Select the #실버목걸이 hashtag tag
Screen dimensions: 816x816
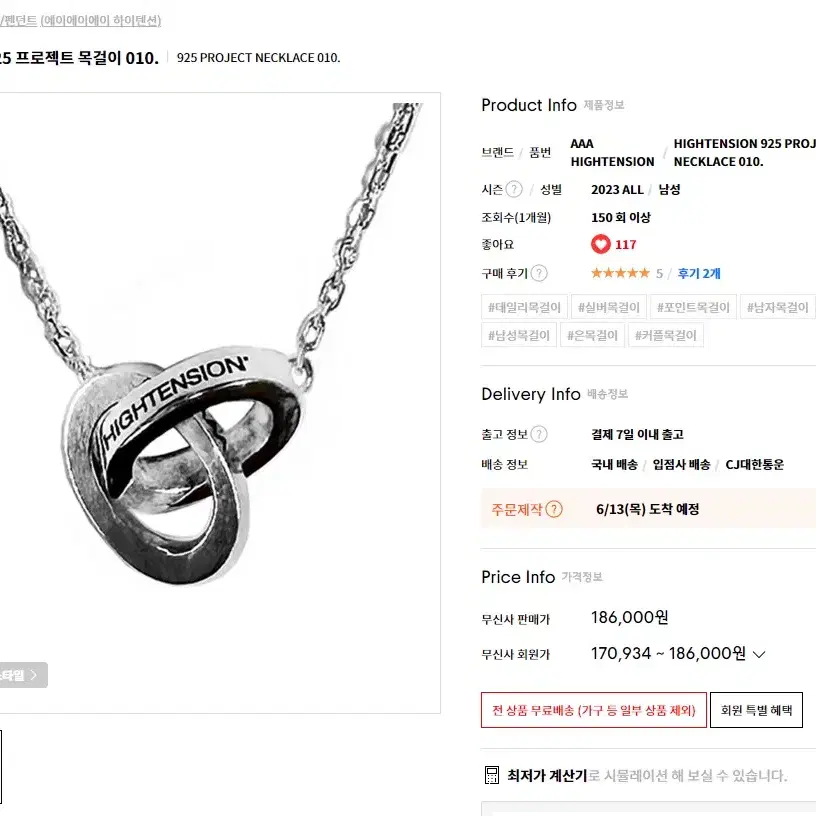point(608,307)
